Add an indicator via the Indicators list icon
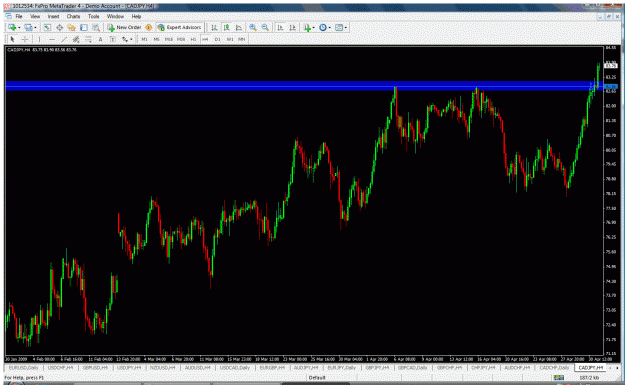This screenshot has height=385, width=625. [307, 27]
